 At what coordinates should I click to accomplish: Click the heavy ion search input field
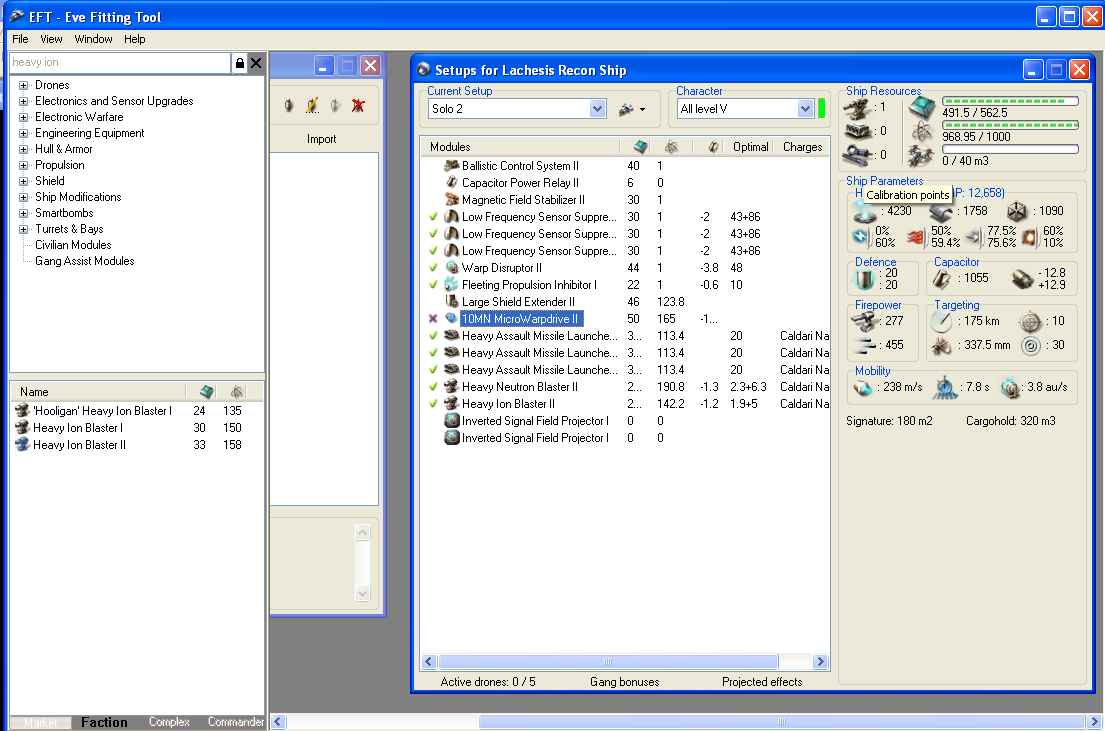[x=120, y=63]
